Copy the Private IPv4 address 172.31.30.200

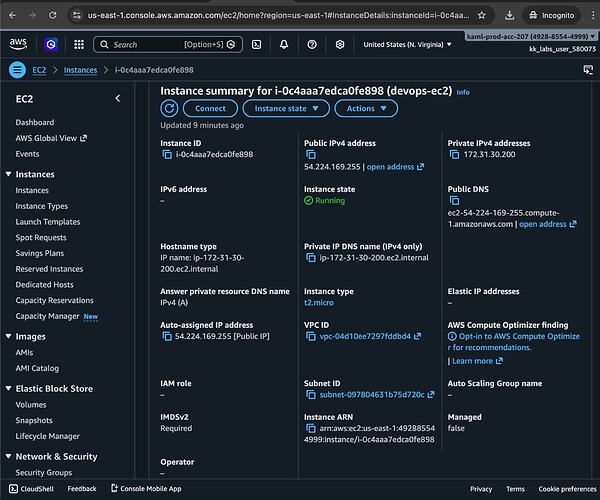click(454, 155)
